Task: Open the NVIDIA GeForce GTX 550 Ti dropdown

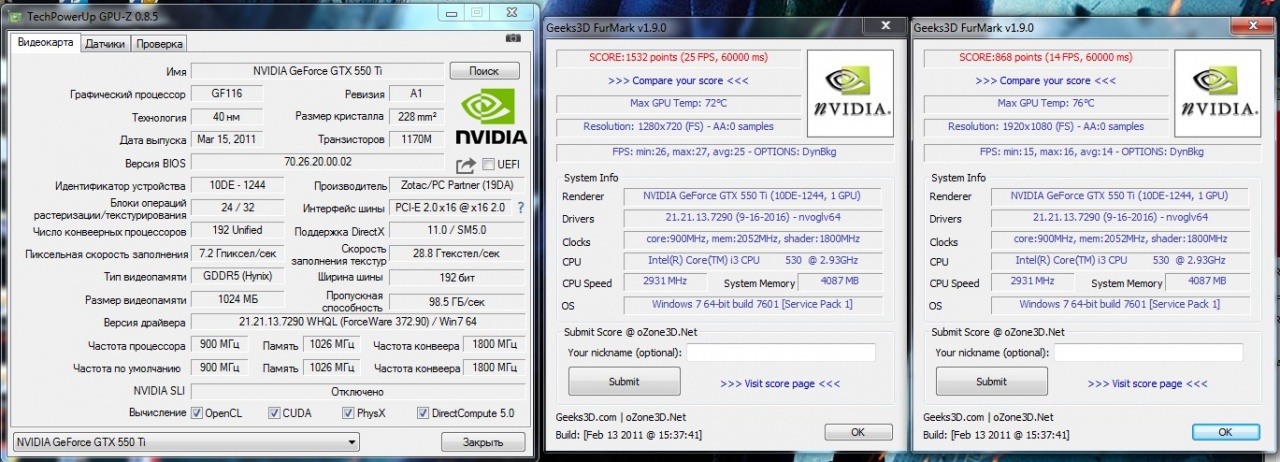Action: 186,442
